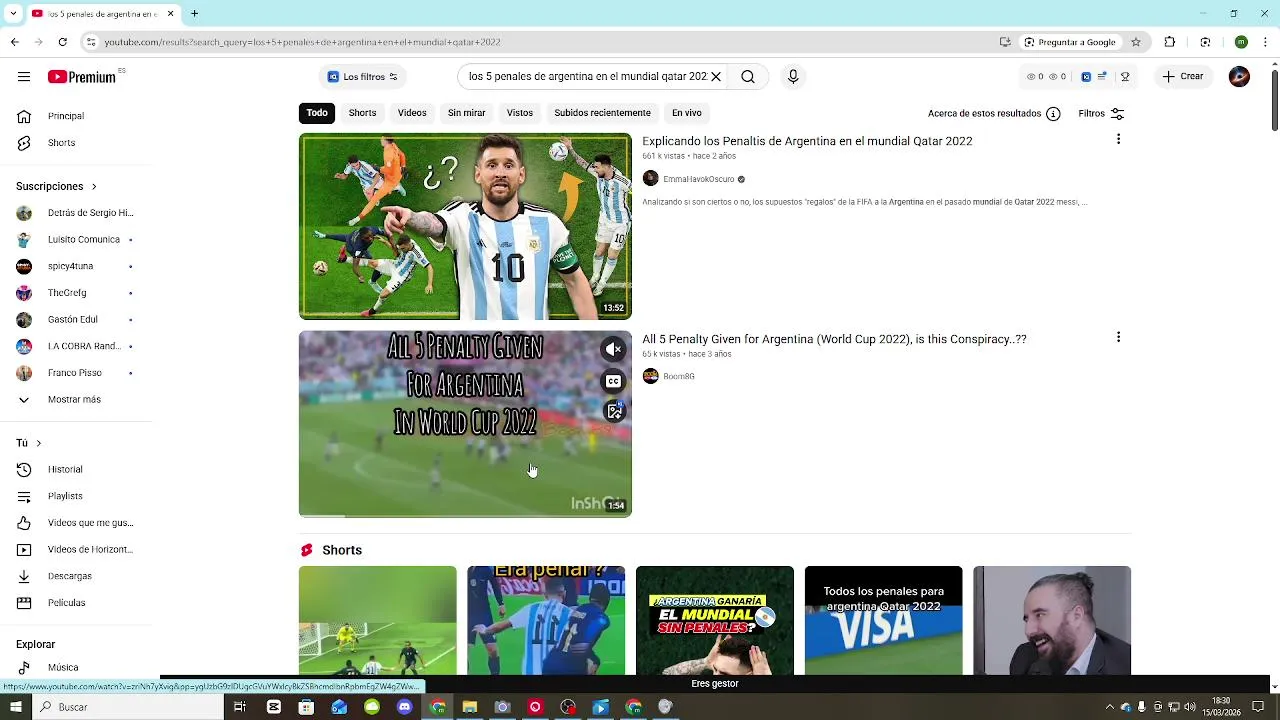1280x720 pixels.
Task: Expand Mostrar más subscriptions
Action: pos(75,399)
